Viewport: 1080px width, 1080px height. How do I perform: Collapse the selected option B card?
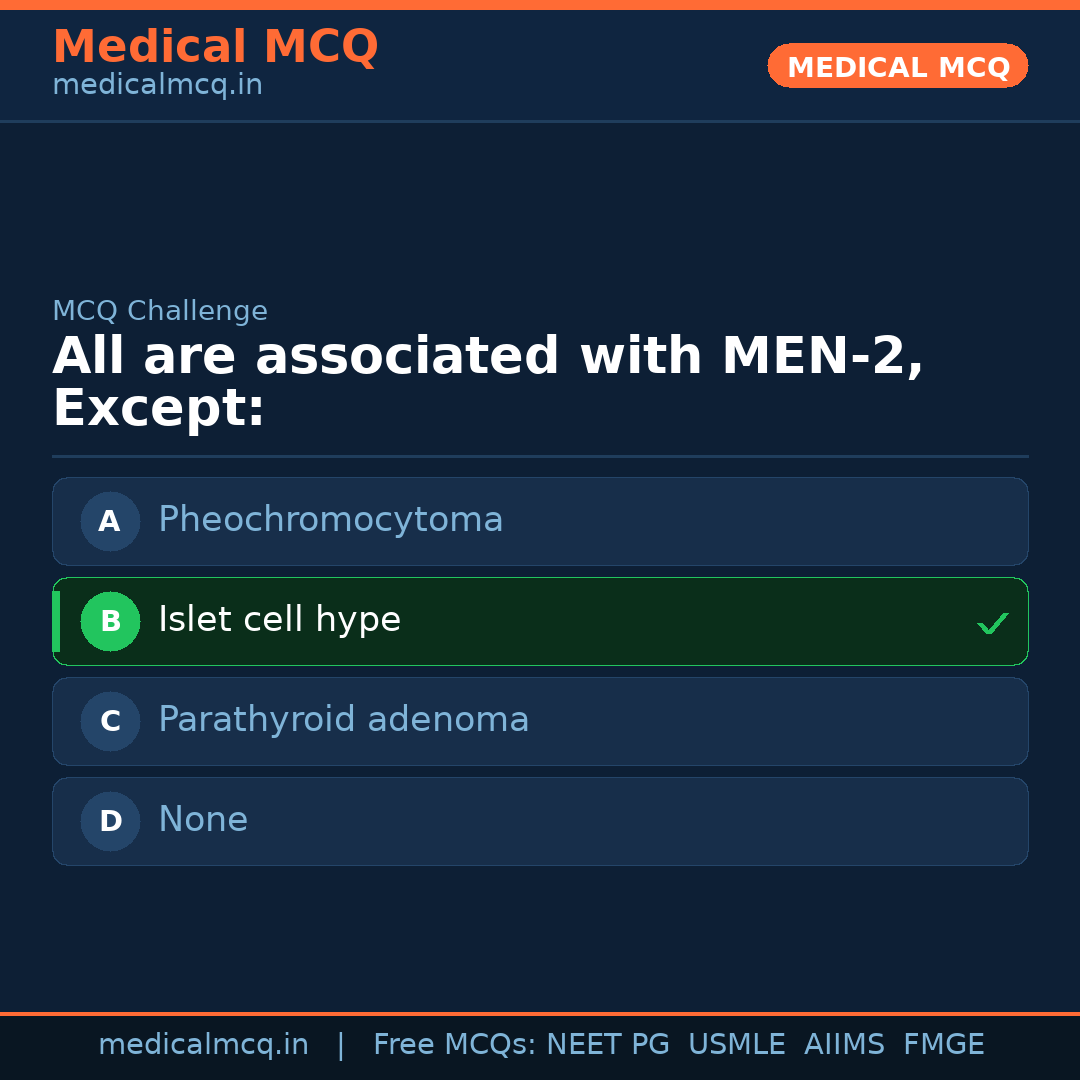click(x=540, y=621)
